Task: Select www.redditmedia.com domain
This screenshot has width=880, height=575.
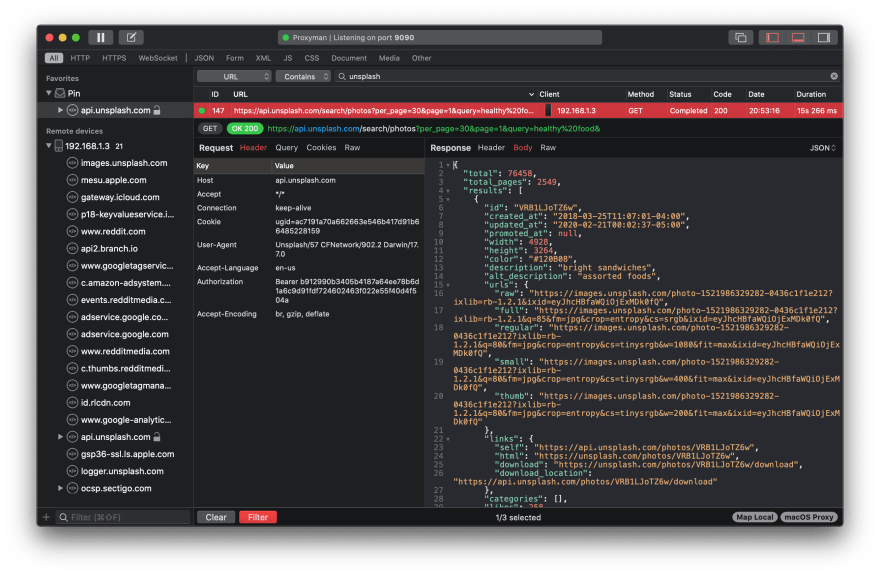Action: tap(125, 351)
